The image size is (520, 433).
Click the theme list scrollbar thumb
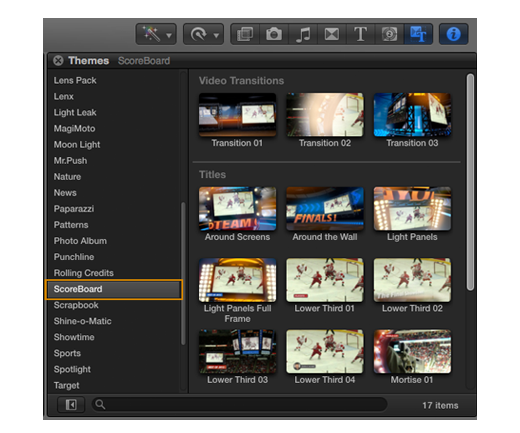click(183, 273)
